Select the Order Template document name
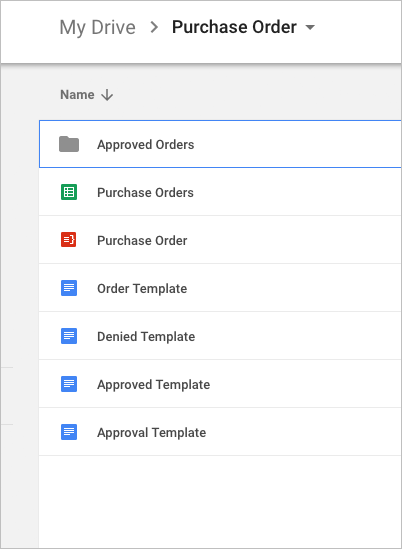The width and height of the screenshot is (402, 549). pos(142,289)
